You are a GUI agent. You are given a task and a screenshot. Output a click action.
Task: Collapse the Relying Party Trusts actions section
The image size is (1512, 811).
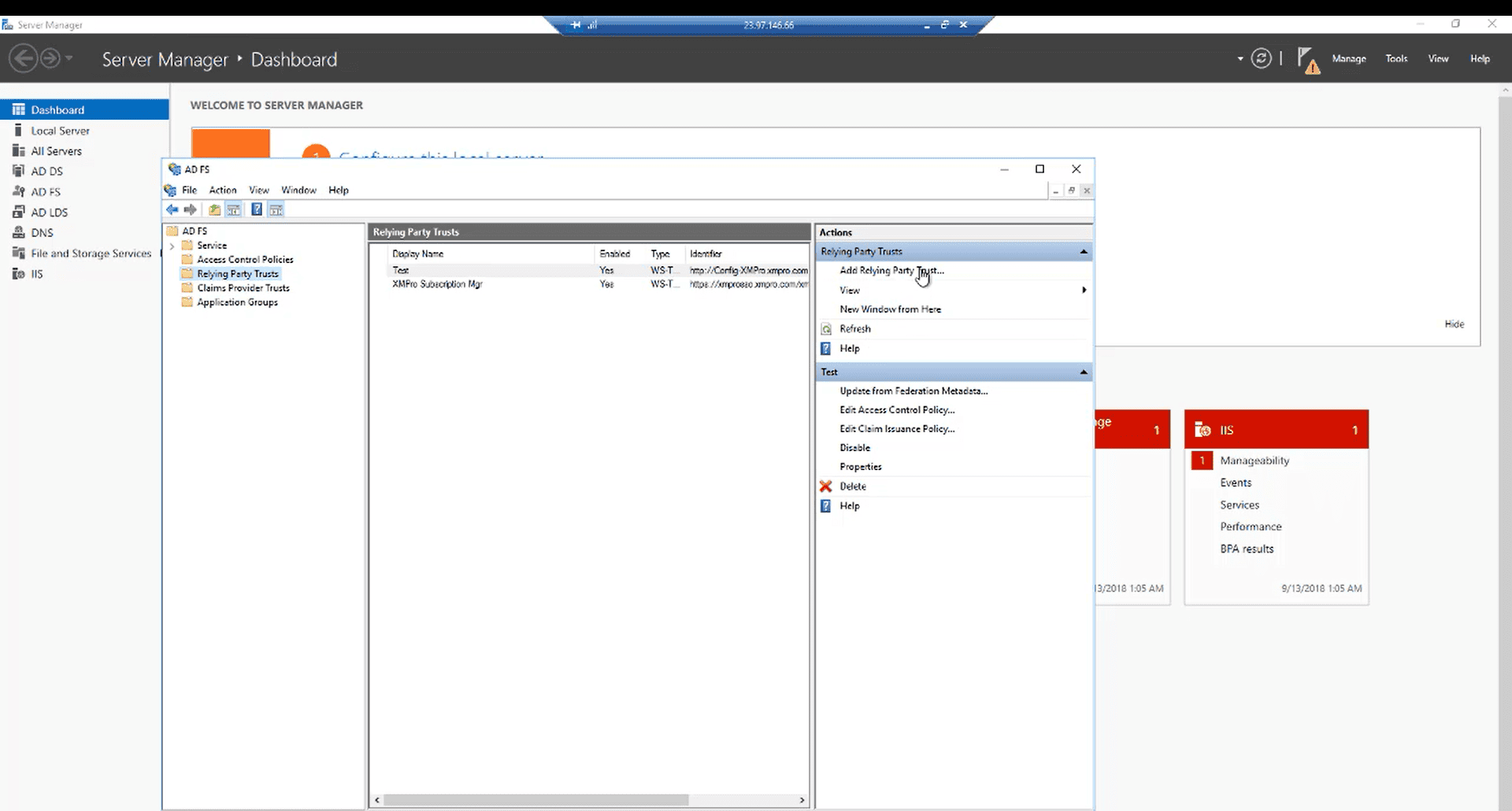[x=1084, y=252]
